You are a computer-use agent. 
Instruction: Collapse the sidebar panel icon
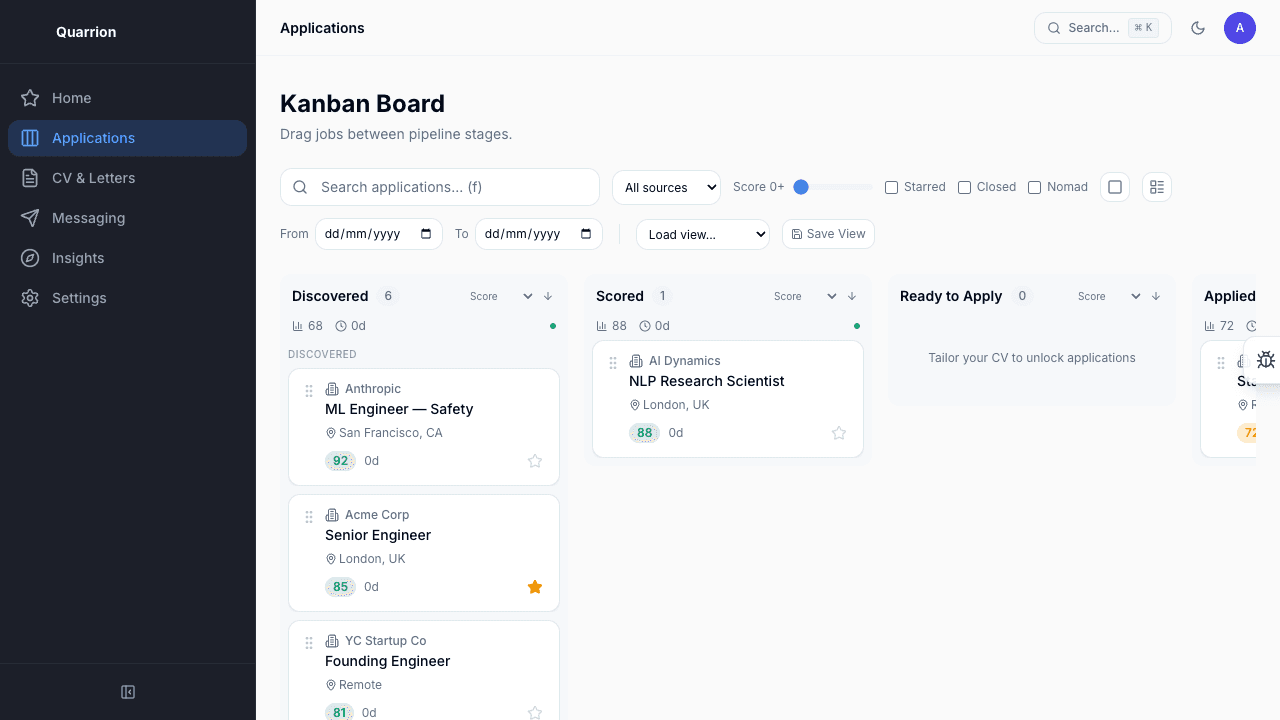point(128,692)
